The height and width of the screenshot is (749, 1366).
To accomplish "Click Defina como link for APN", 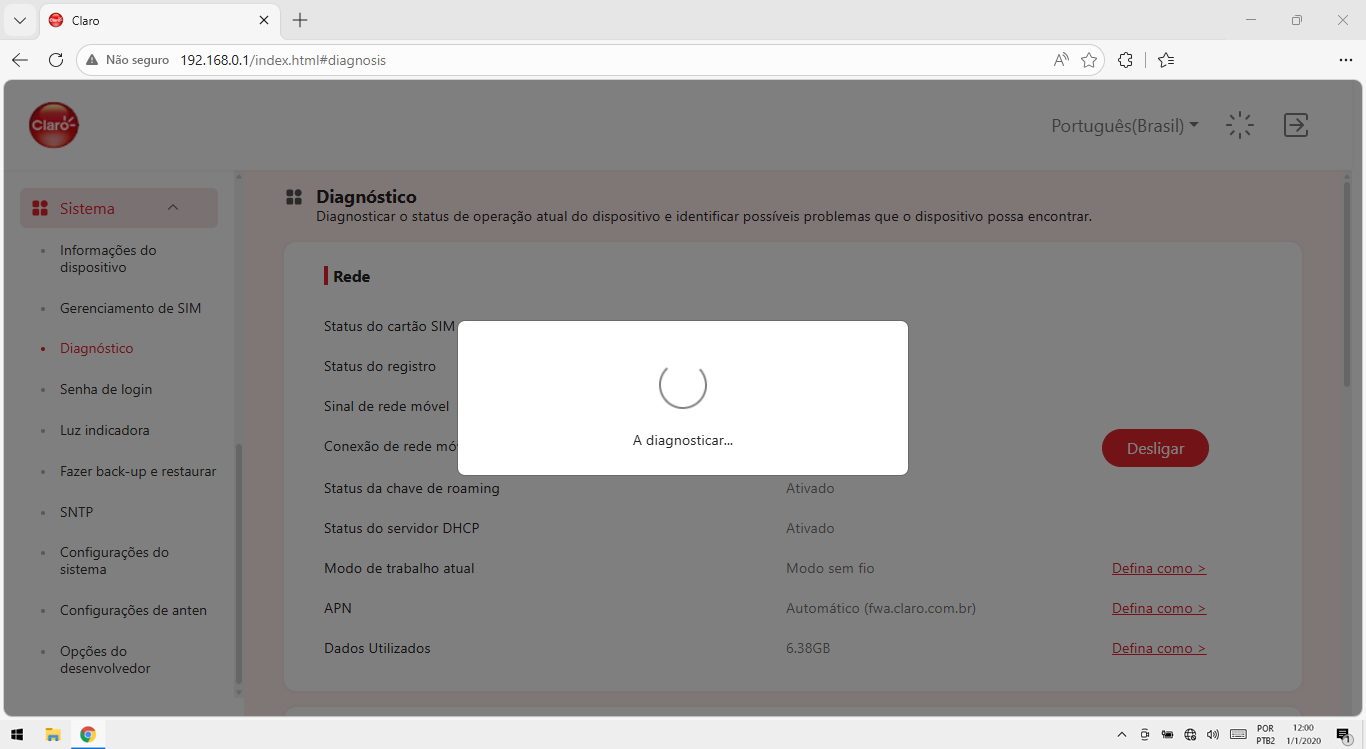I will tap(1159, 608).
